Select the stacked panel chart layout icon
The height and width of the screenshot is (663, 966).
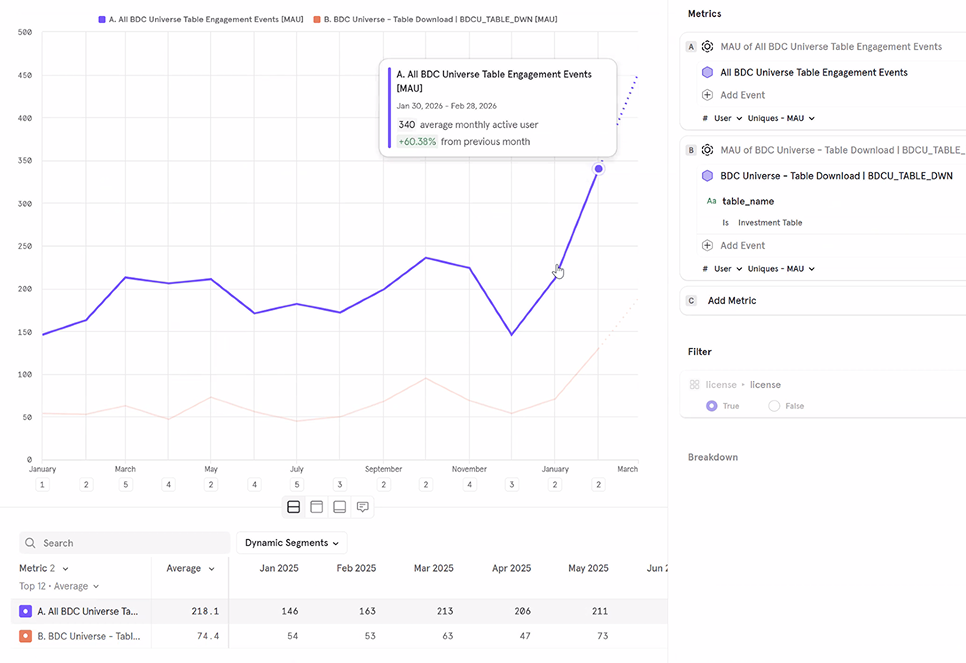[x=293, y=507]
